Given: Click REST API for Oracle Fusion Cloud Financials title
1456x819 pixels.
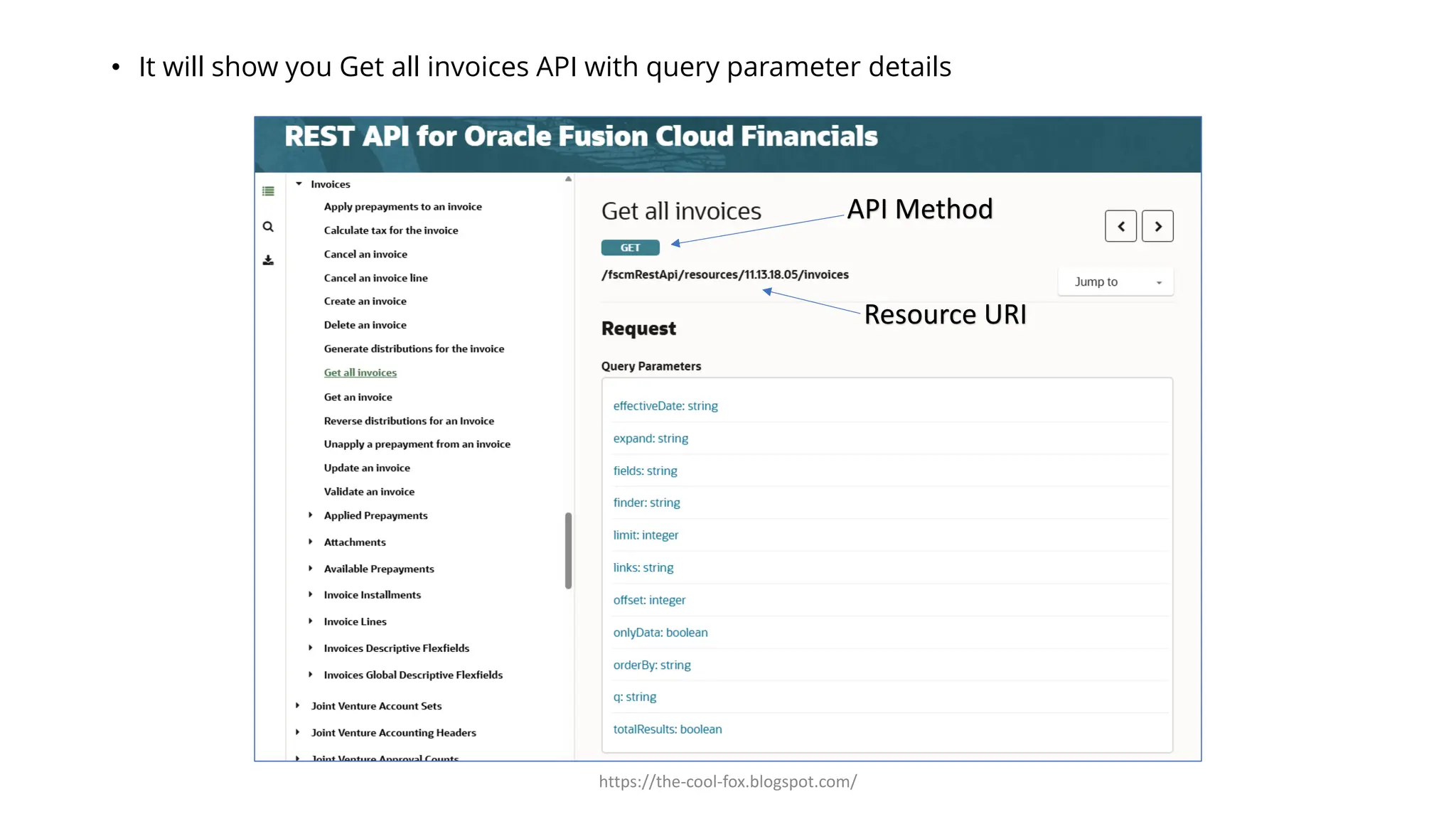Looking at the screenshot, I should (x=581, y=136).
